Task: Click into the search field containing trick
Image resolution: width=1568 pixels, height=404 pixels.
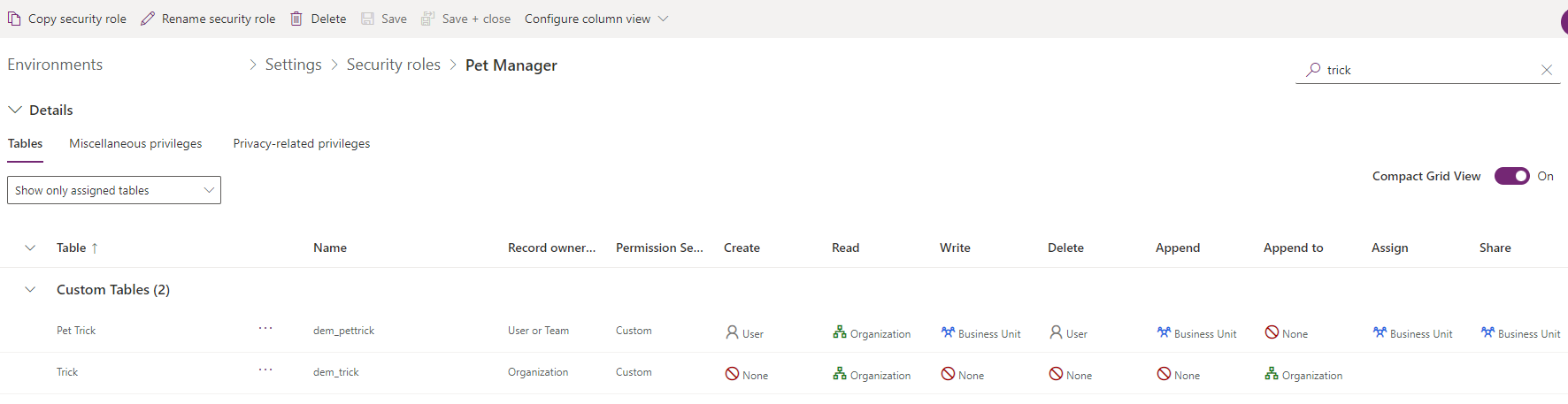Action: tap(1425, 70)
